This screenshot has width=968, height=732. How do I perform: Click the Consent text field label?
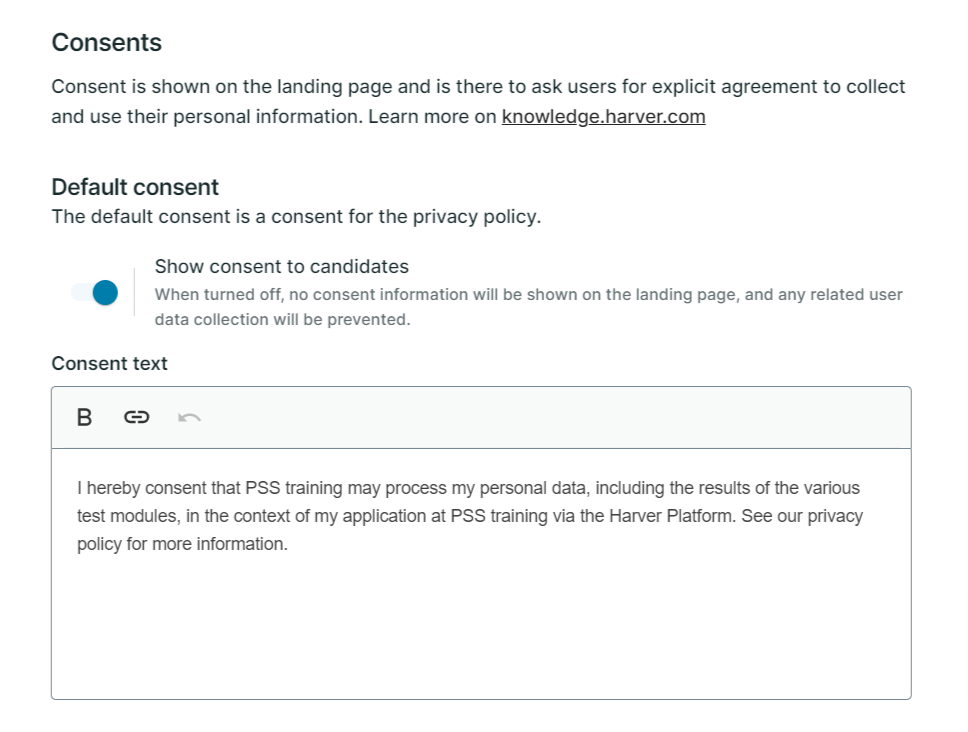[109, 364]
